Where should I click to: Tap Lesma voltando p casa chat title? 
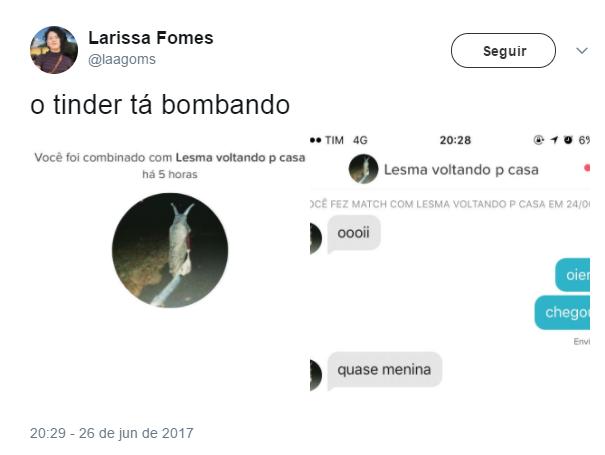point(461,169)
